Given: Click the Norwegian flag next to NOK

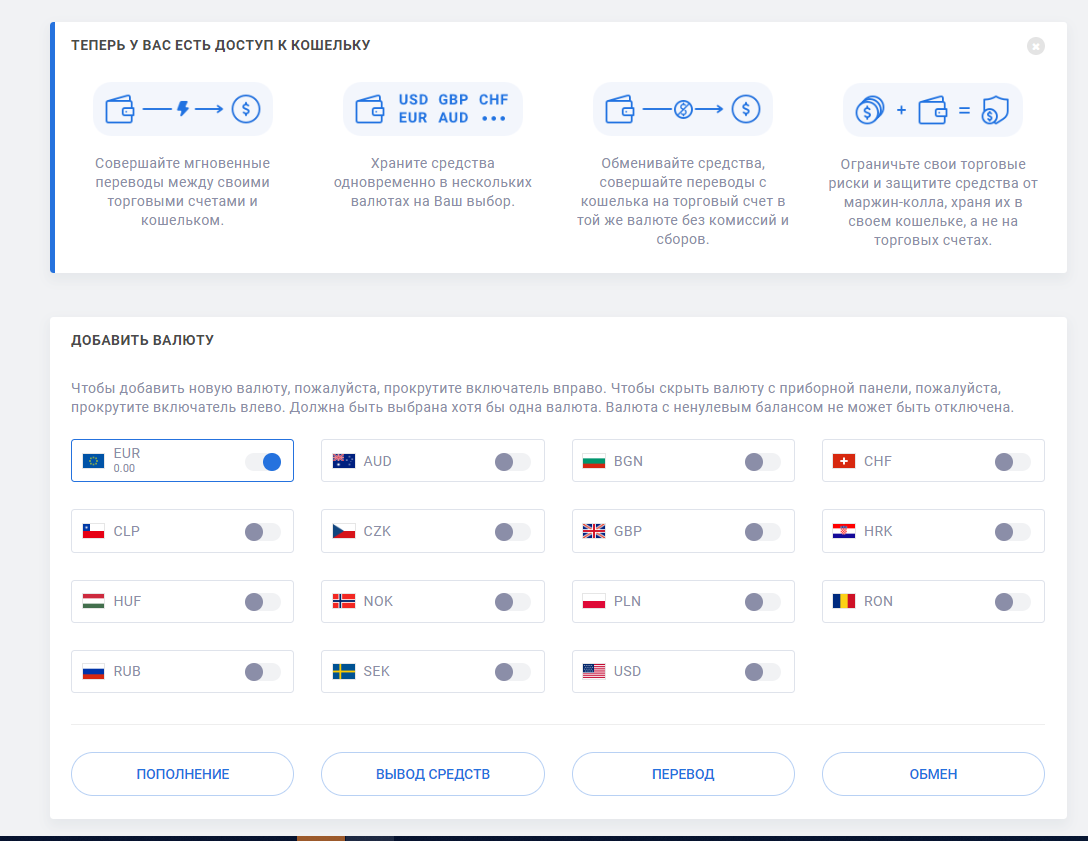Looking at the screenshot, I should [x=343, y=601].
